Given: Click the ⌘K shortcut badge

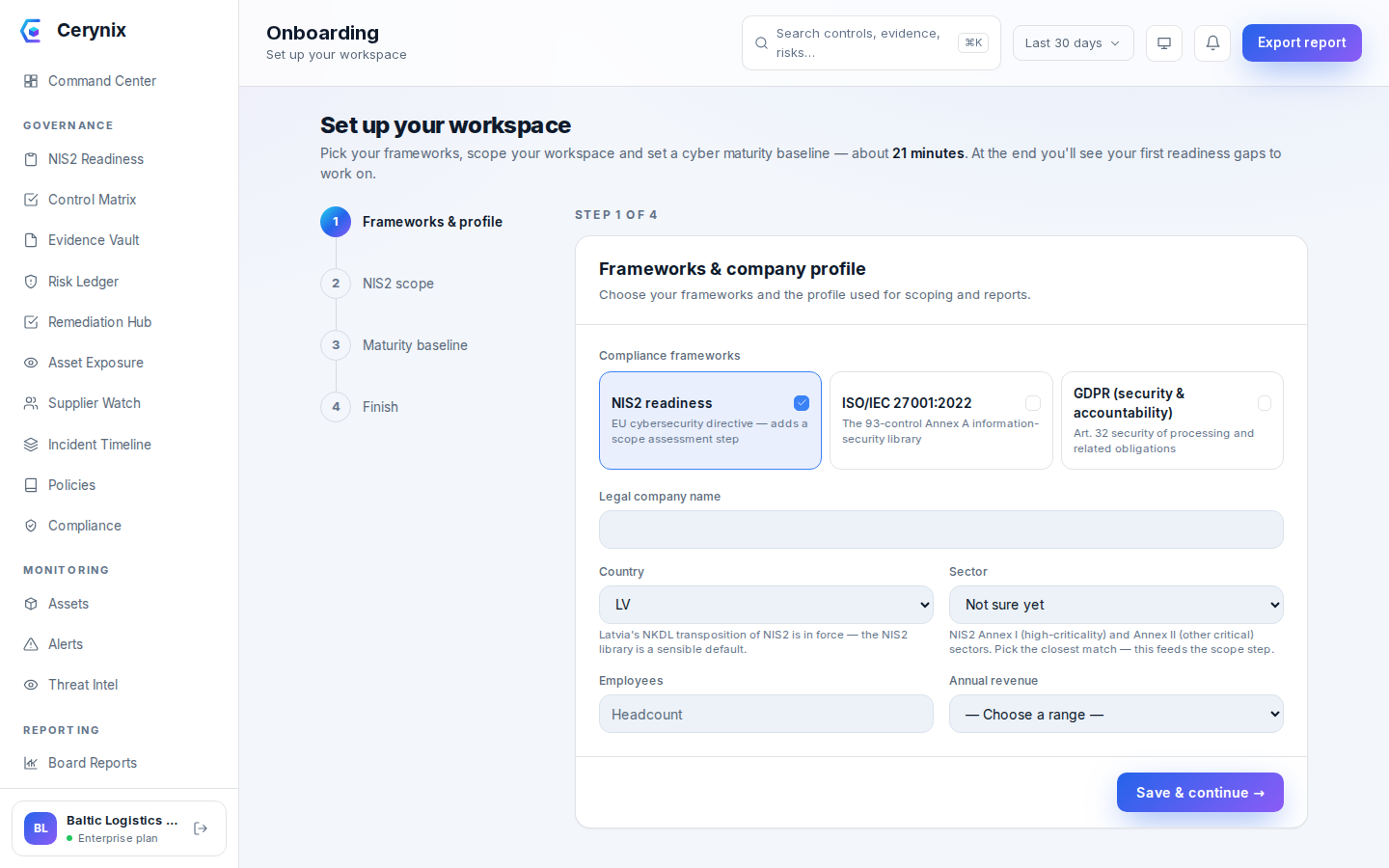Looking at the screenshot, I should click(x=973, y=42).
